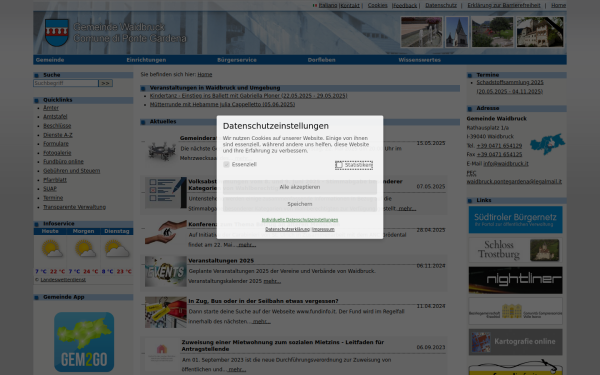Viewport: 600px width, 375px height.
Task: Click the Gemeinde Waidbruck coat of arms logo
Action: (x=57, y=33)
